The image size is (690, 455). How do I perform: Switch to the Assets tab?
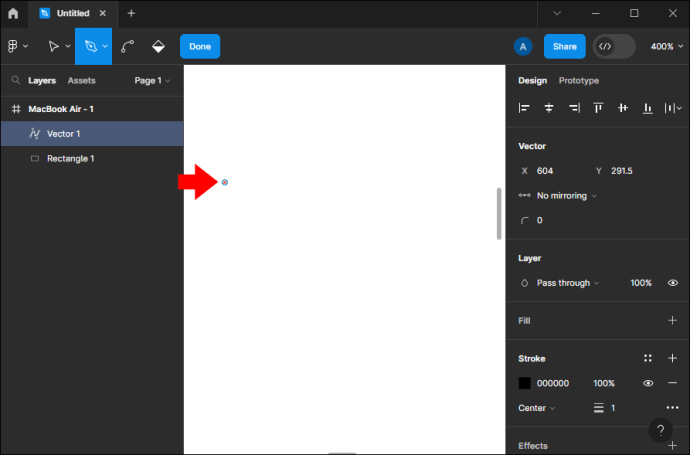coord(81,81)
